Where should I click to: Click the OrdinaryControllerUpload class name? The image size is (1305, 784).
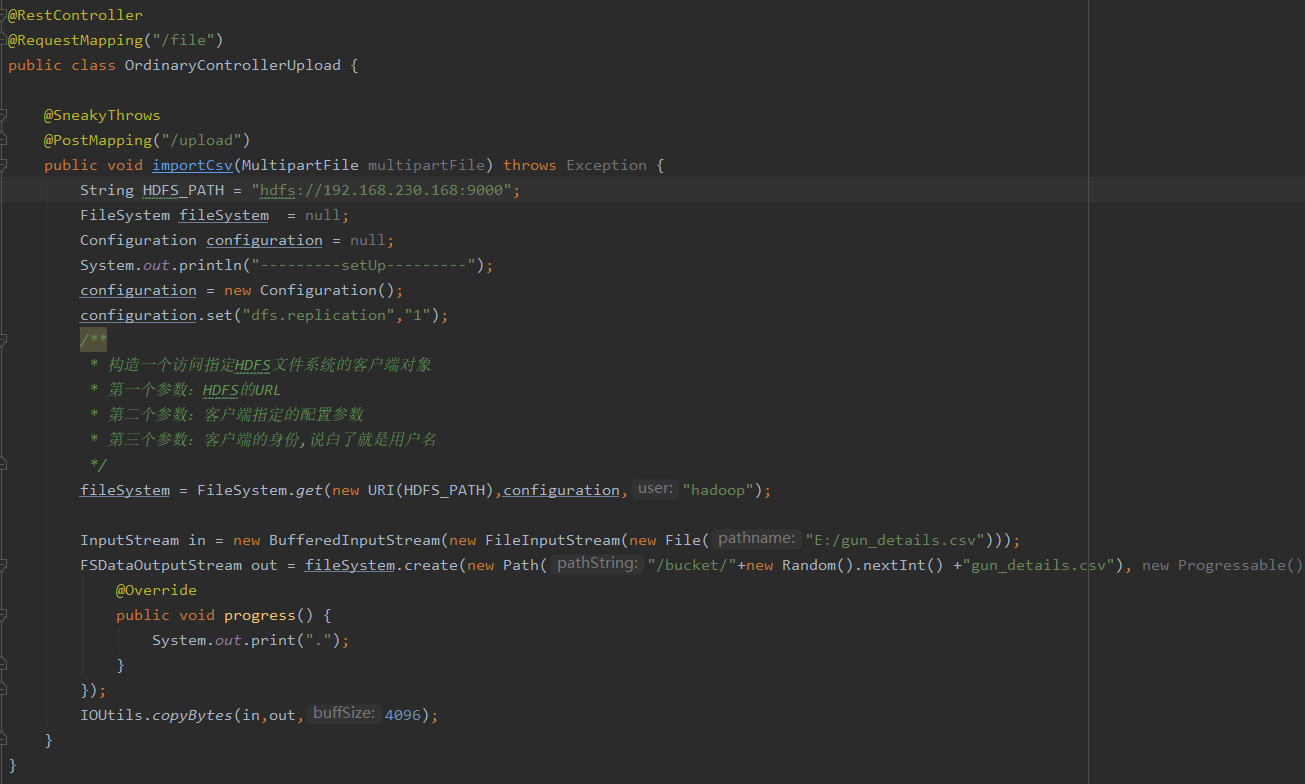coord(232,65)
